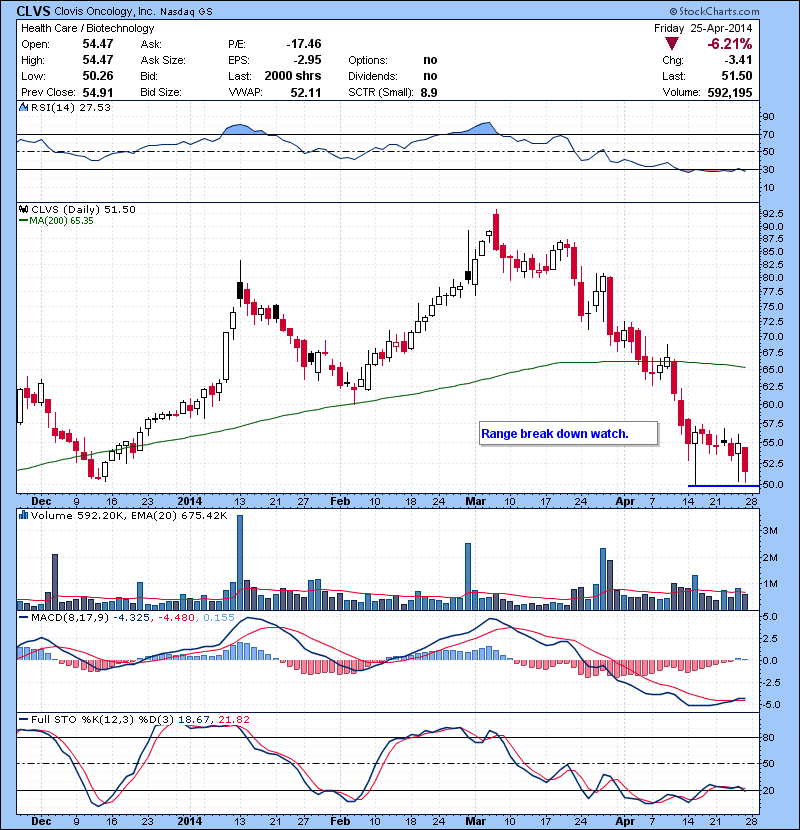Click the StockCharts.com copyright label
The width and height of the screenshot is (800, 830).
tap(714, 11)
